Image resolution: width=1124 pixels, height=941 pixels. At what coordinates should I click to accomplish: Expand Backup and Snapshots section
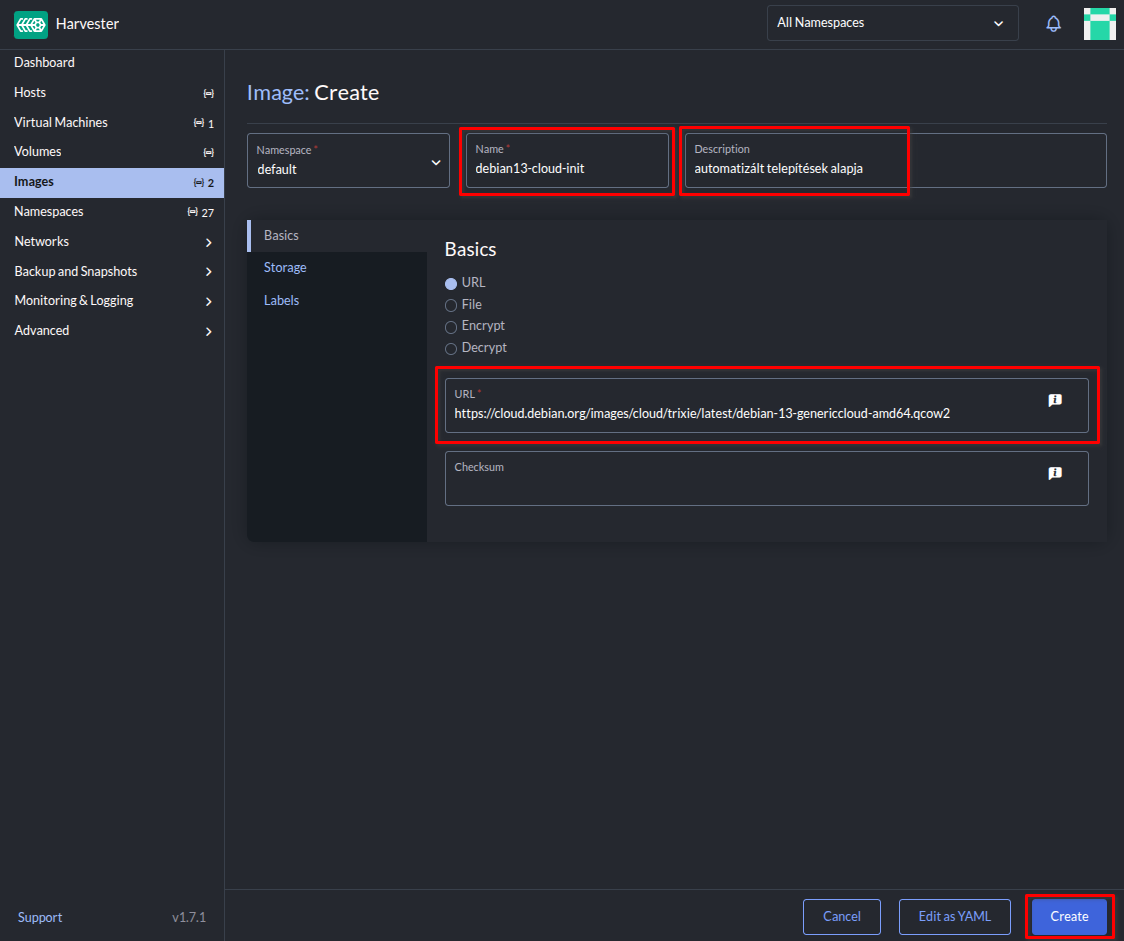point(208,272)
